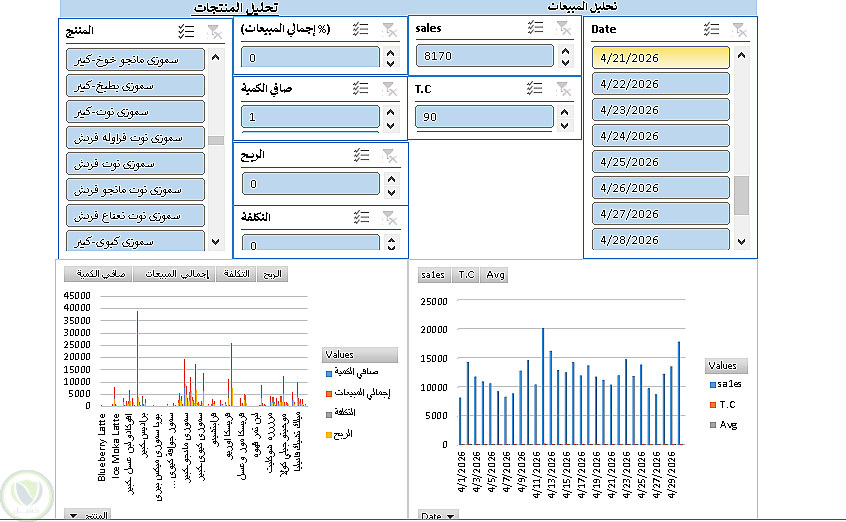Open the المنتج field dropdown under the chart
The width and height of the screenshot is (846, 522).
[86, 515]
